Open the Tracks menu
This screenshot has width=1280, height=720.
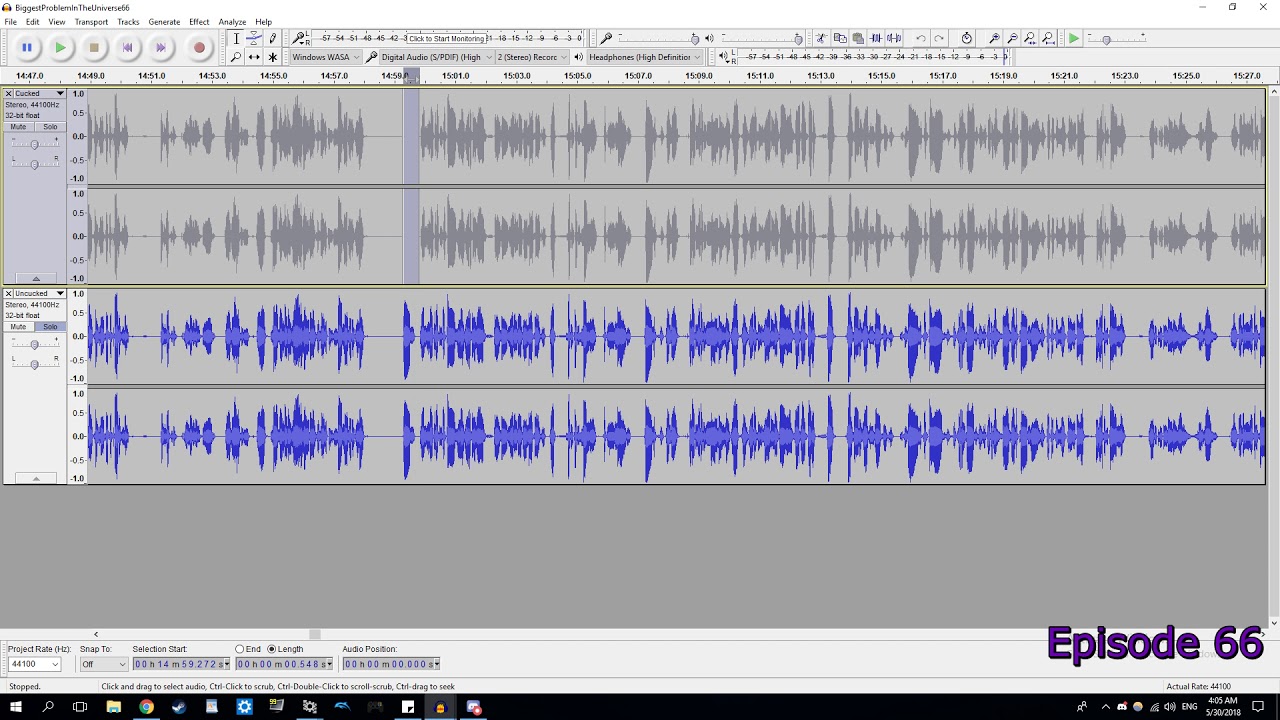(128, 22)
